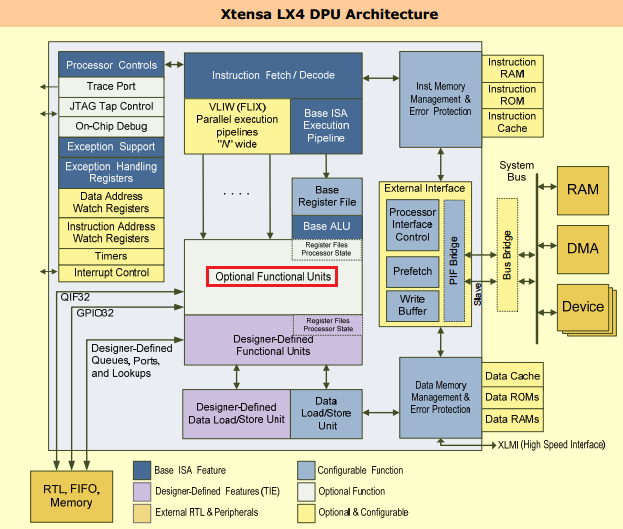Select the On-Chip Debug block
This screenshot has height=529, width=623.
(111, 126)
